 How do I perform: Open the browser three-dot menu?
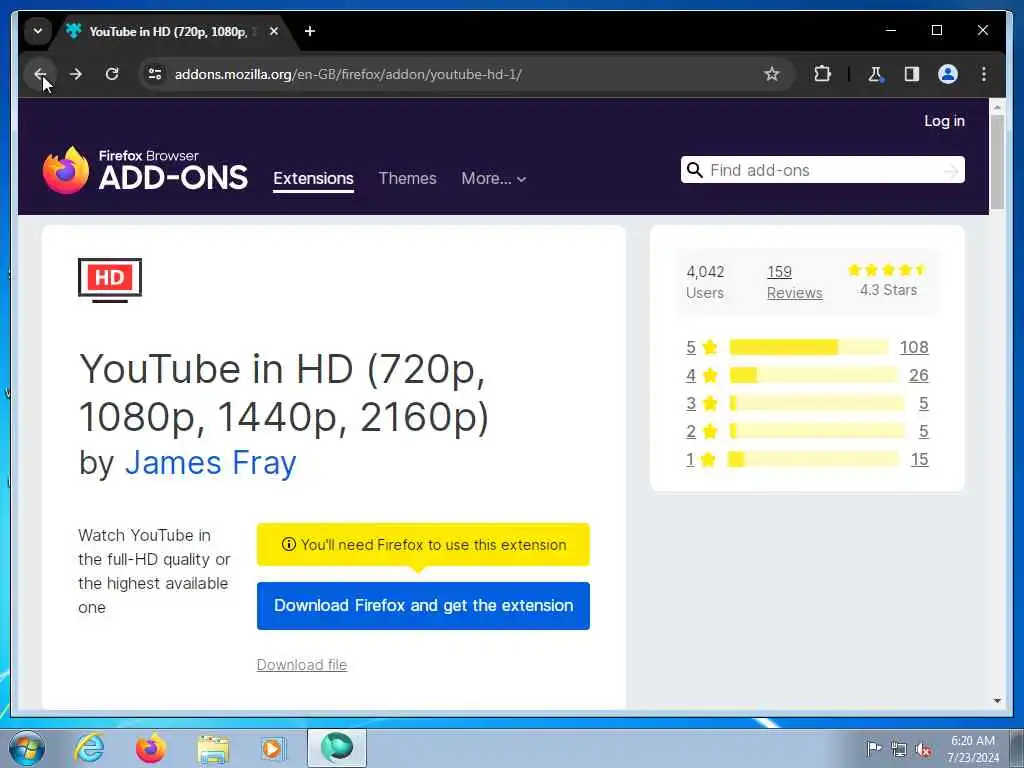(984, 74)
